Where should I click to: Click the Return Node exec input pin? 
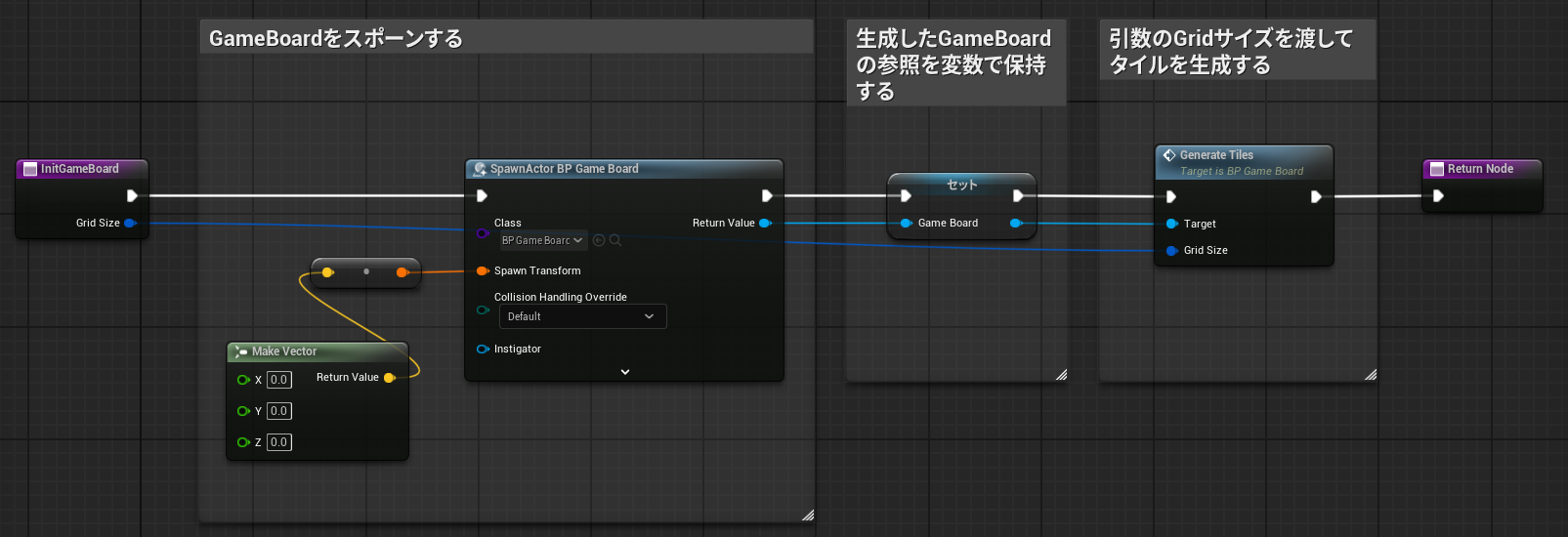tap(1438, 195)
